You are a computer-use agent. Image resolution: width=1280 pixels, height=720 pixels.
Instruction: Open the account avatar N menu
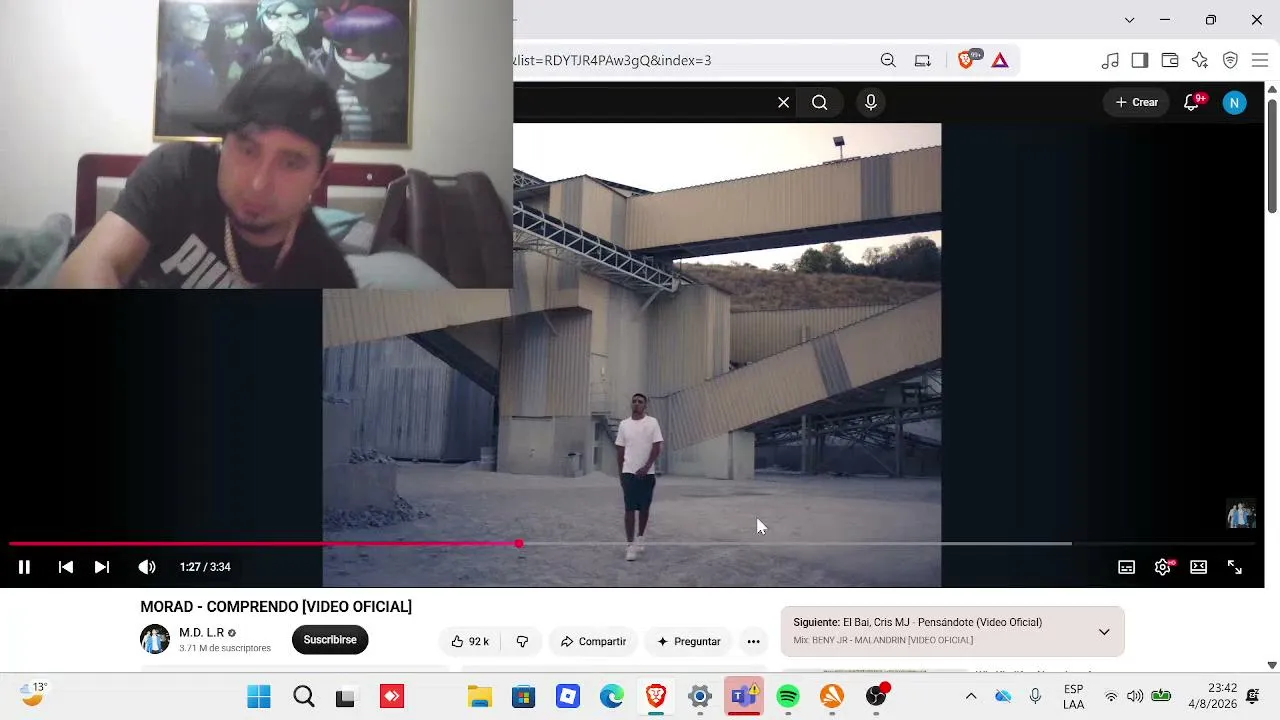point(1235,102)
